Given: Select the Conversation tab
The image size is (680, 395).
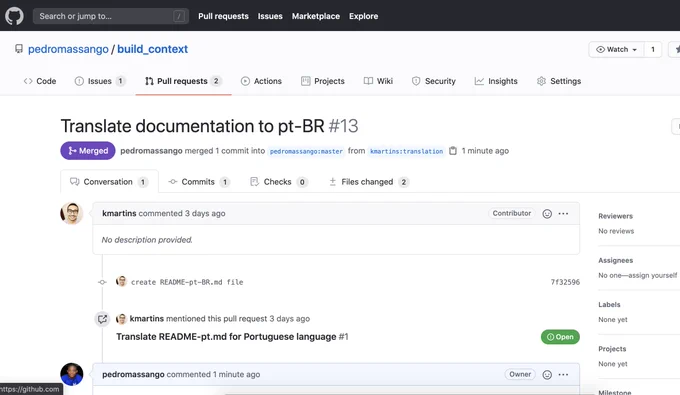Looking at the screenshot, I should [x=109, y=182].
